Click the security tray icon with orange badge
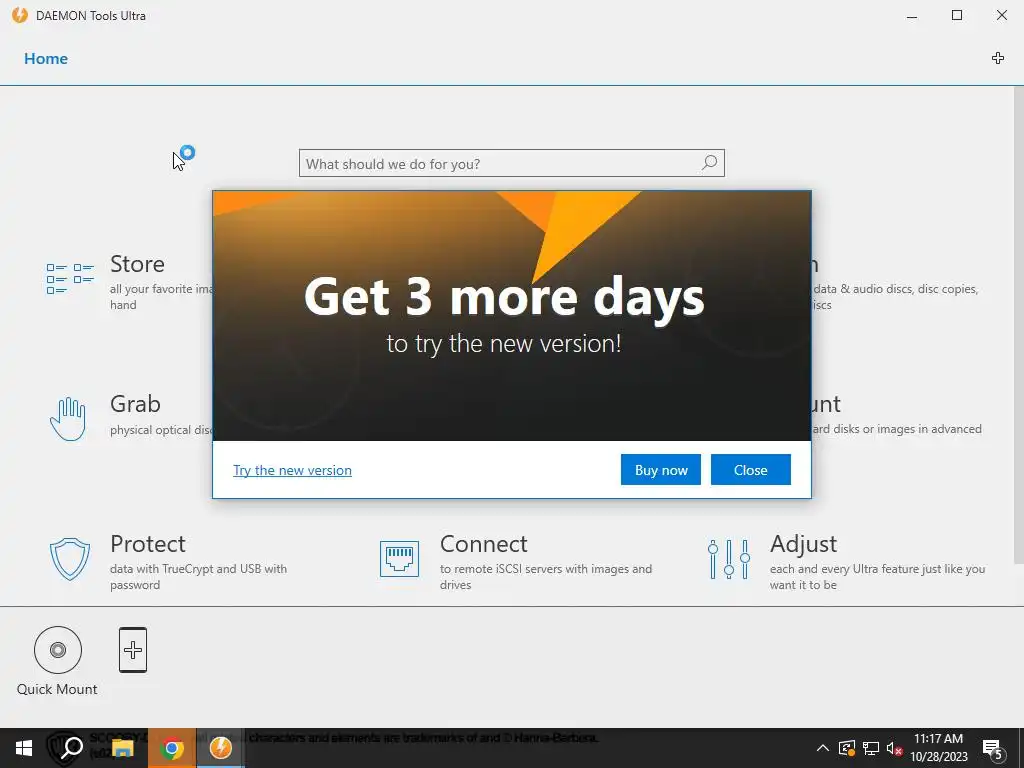 [846, 748]
